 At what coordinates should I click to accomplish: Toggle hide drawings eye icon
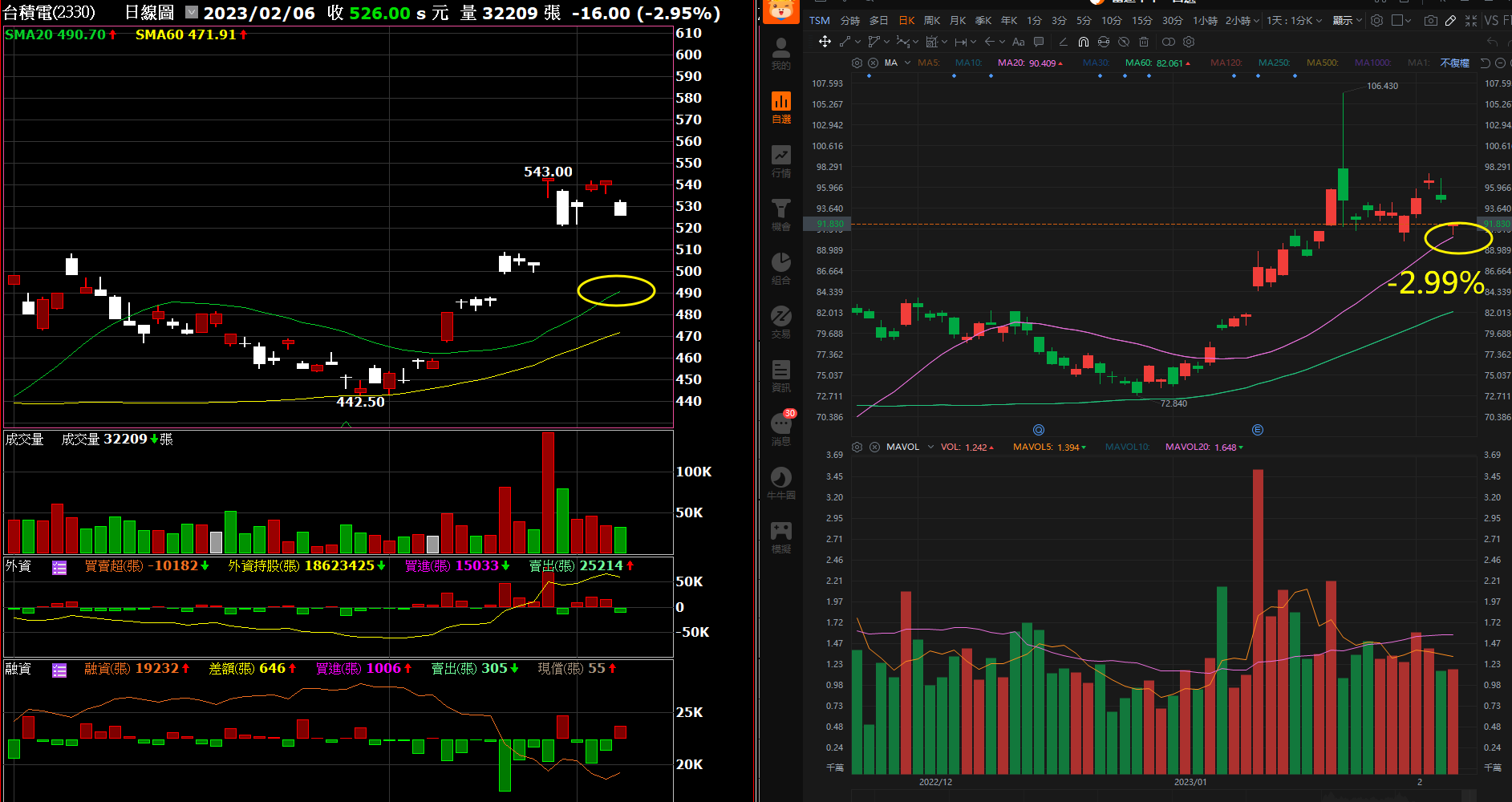coord(1124,42)
